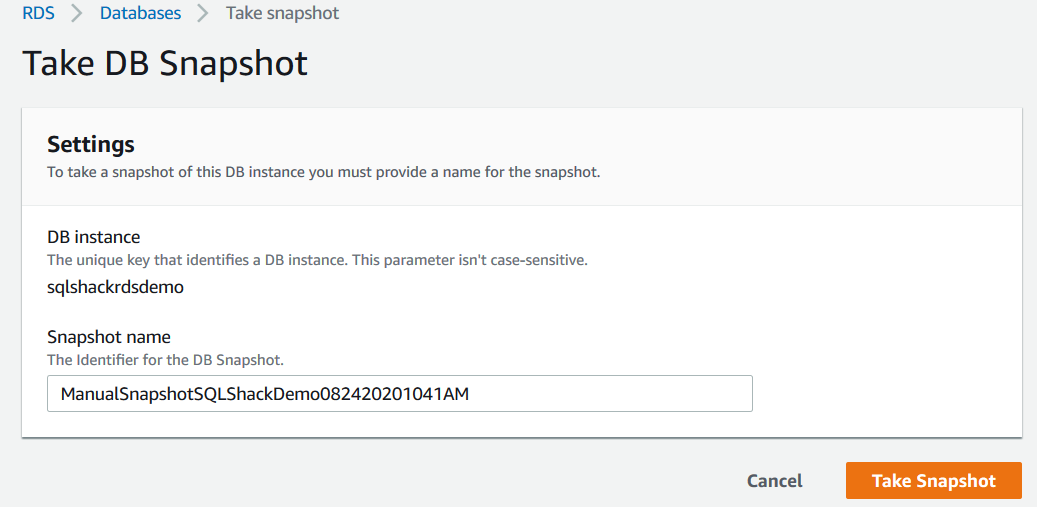Open the Databases breadcrumb link
This screenshot has height=507, width=1037.
(x=140, y=14)
